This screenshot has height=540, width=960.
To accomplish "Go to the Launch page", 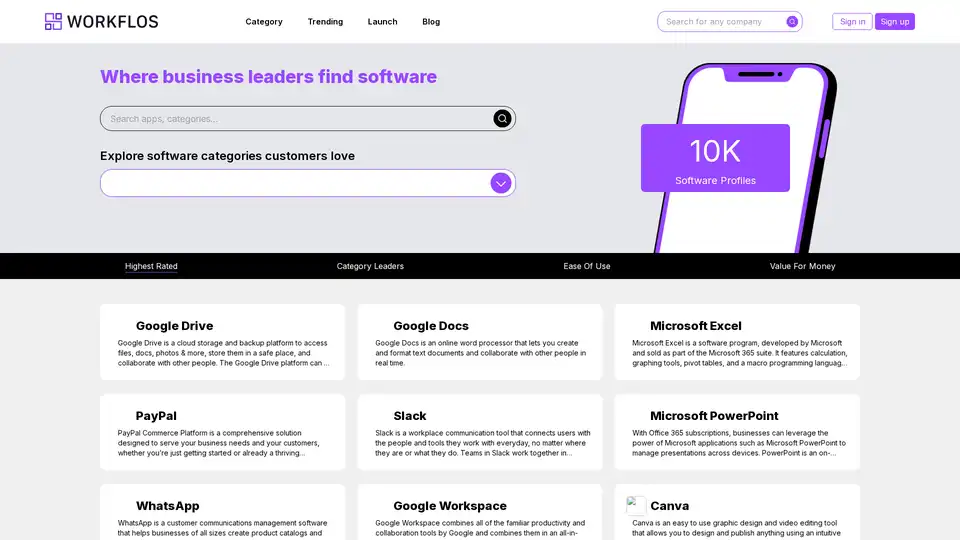I will coord(382,21).
